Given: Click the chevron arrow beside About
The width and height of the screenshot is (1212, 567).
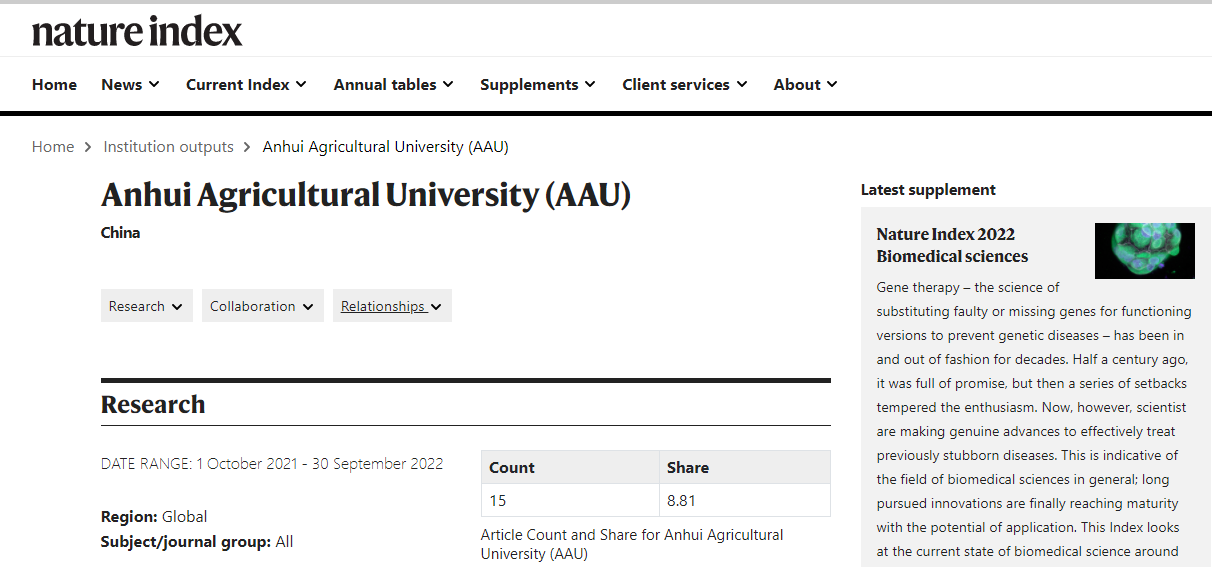Looking at the screenshot, I should tap(832, 85).
